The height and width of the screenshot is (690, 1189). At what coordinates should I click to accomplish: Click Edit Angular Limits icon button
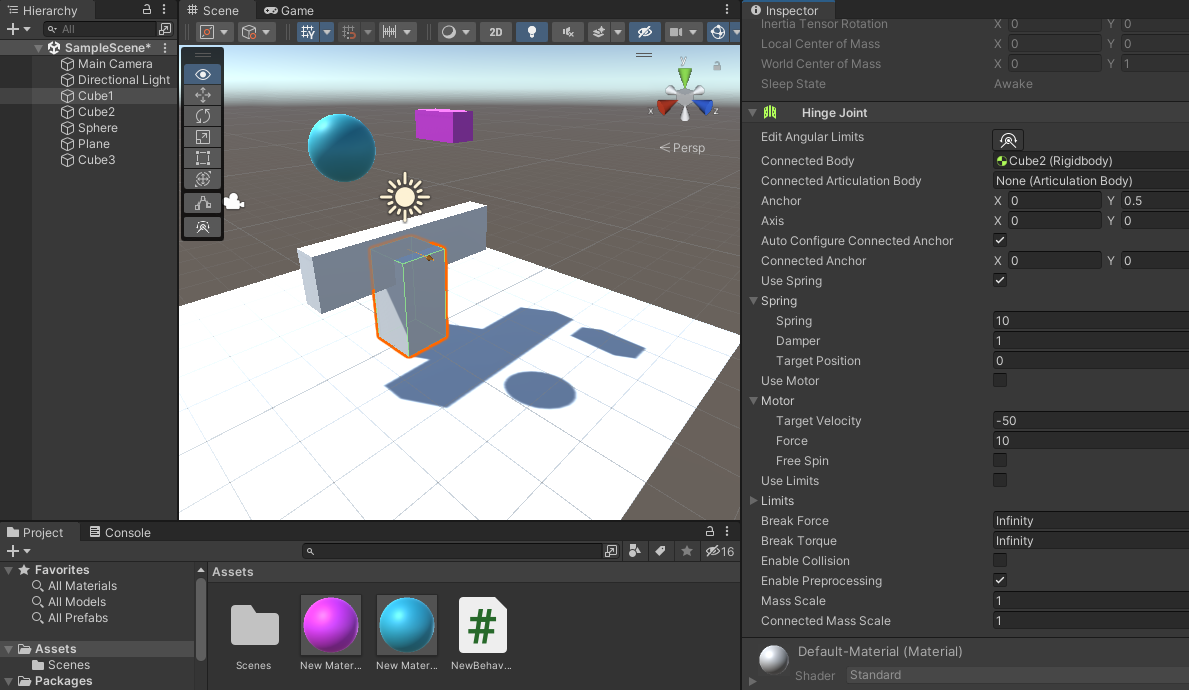[1008, 140]
